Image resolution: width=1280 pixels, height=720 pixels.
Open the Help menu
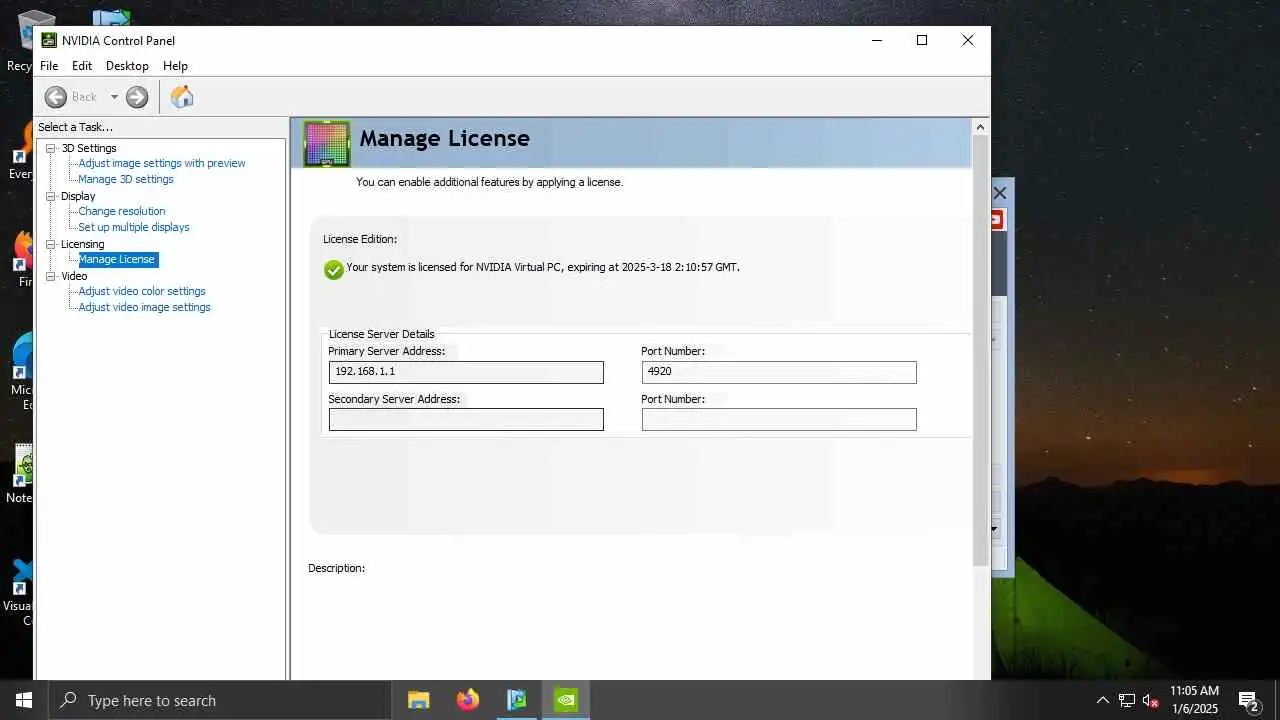click(x=175, y=66)
